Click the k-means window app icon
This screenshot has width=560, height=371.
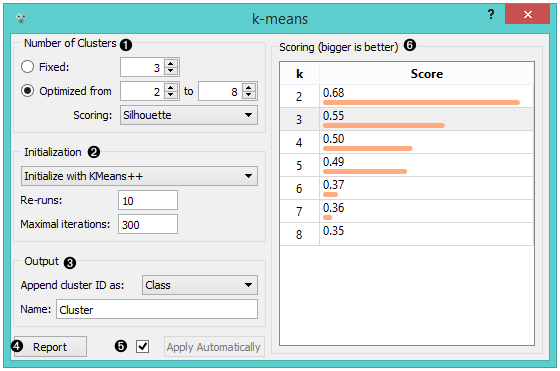coord(21,17)
